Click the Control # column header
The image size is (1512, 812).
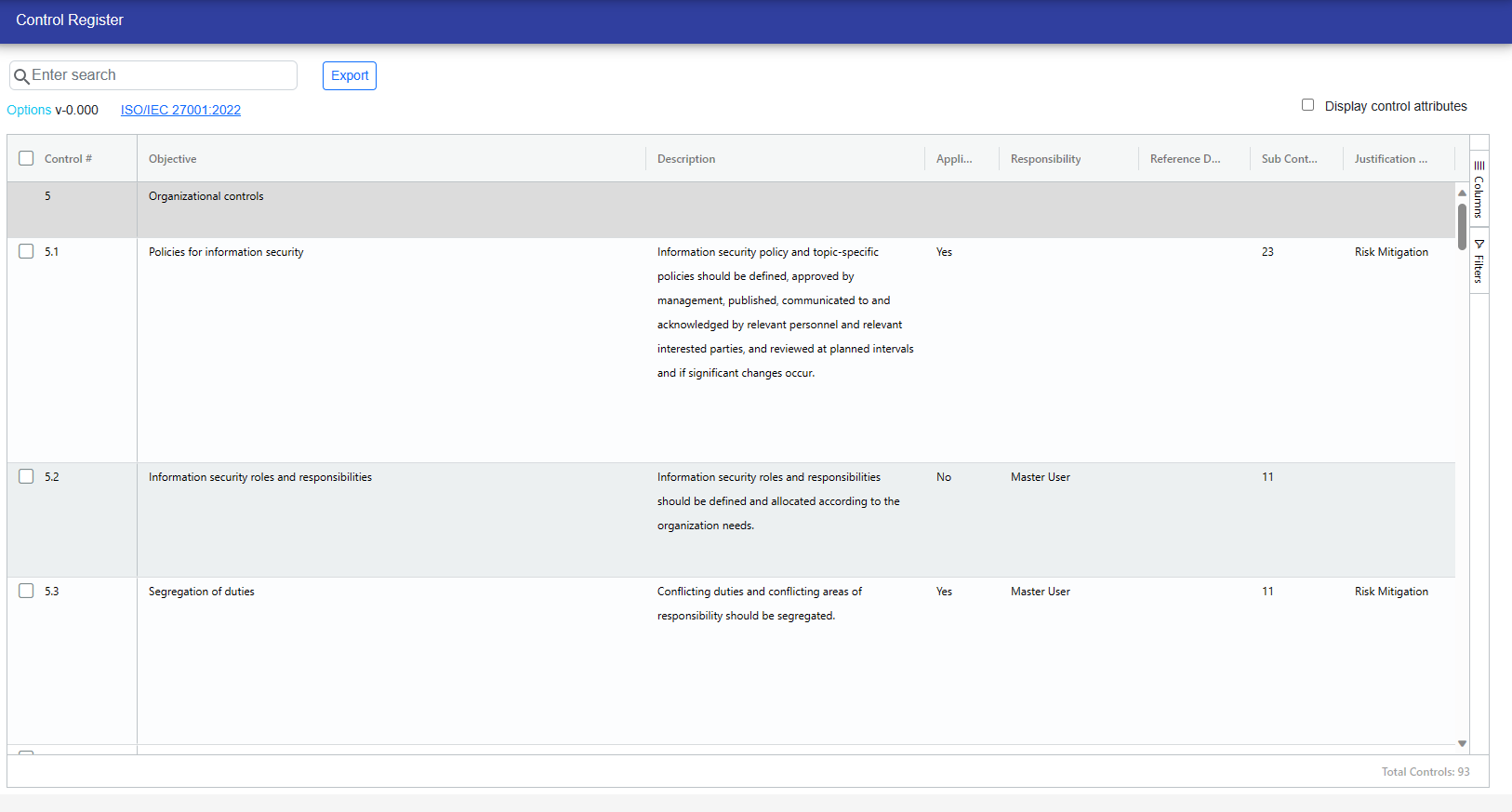pos(68,159)
